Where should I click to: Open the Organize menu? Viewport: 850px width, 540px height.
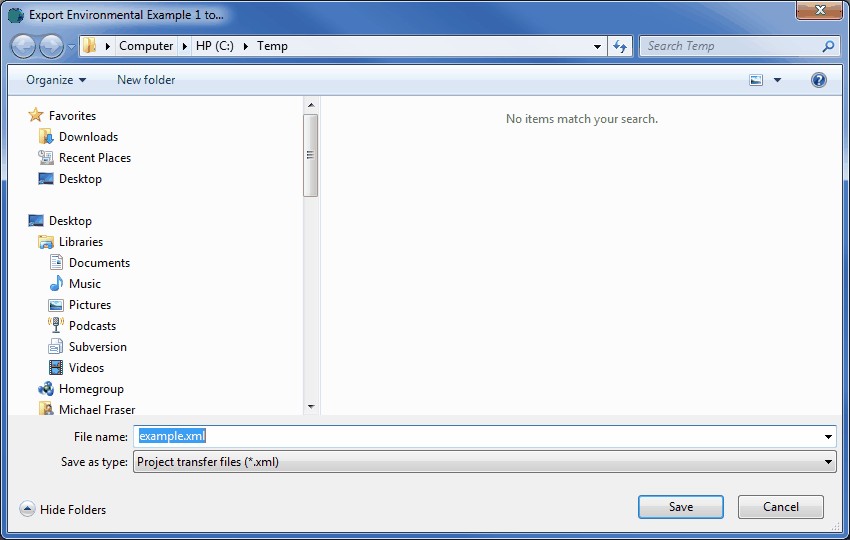tap(56, 80)
